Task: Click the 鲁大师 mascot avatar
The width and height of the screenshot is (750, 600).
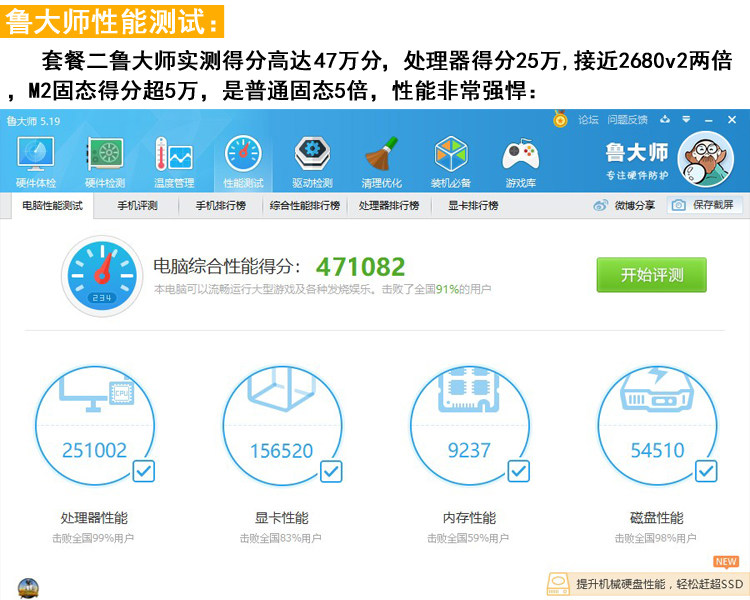Action: point(706,160)
